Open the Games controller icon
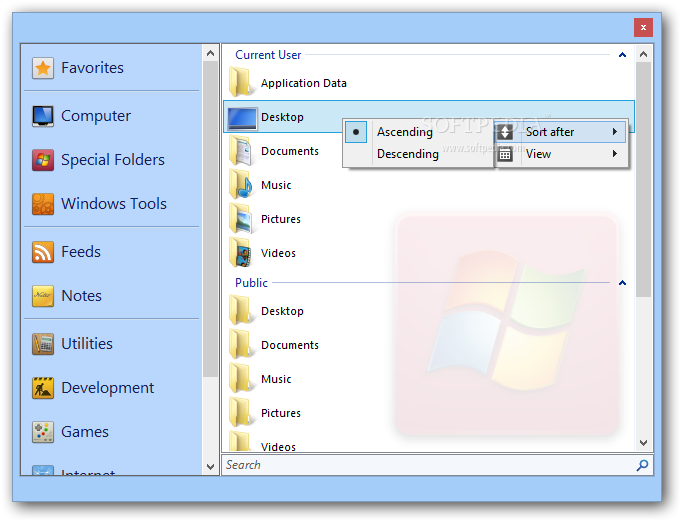Viewport: 682px width, 522px height. click(x=43, y=432)
